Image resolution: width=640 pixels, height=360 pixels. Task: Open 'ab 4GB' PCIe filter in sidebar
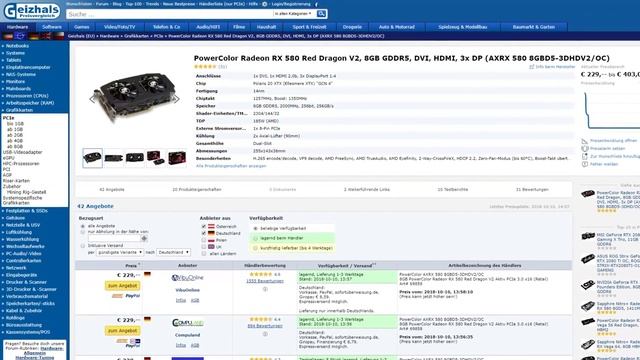click(x=15, y=141)
